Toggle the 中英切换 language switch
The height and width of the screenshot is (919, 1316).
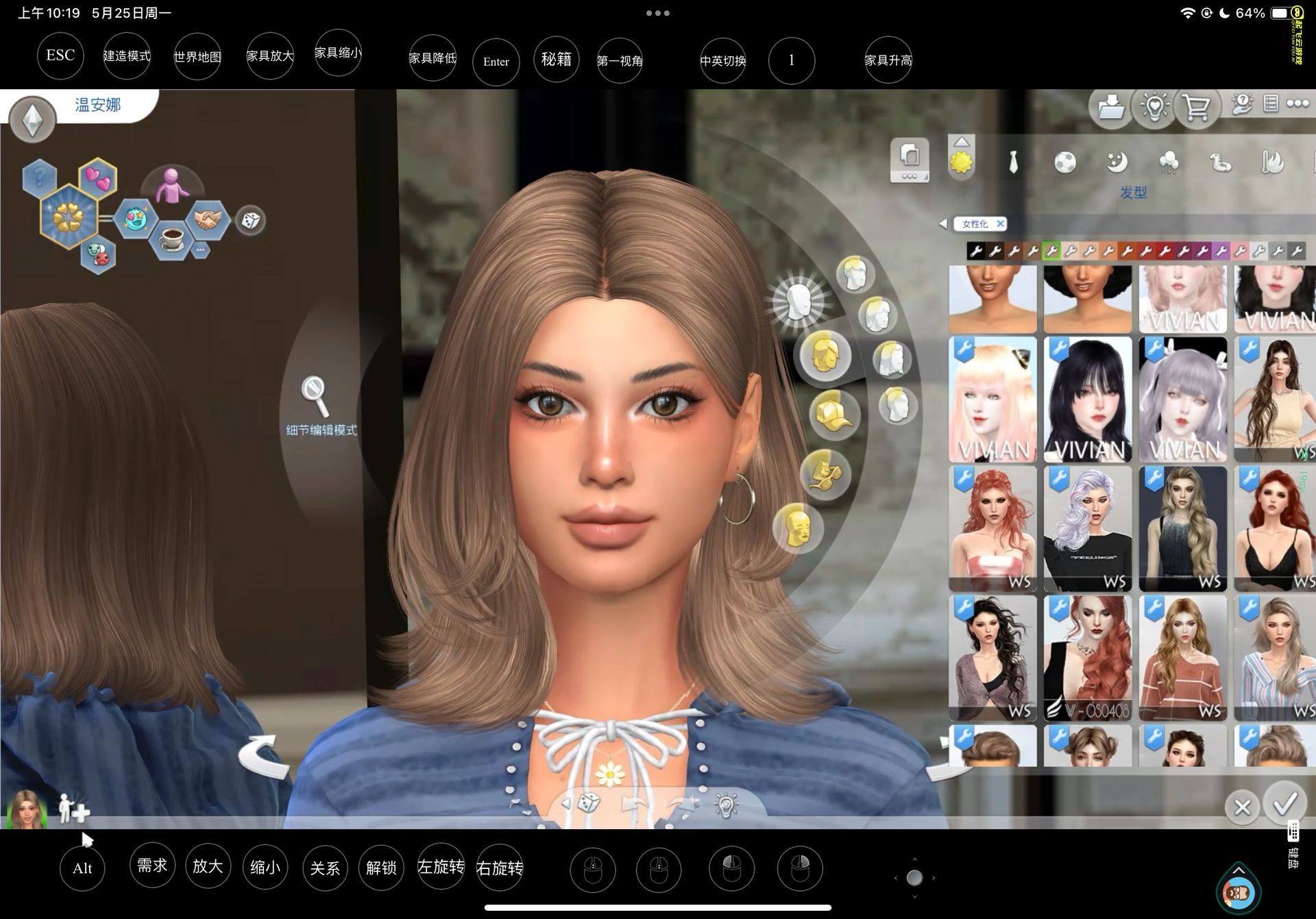722,60
